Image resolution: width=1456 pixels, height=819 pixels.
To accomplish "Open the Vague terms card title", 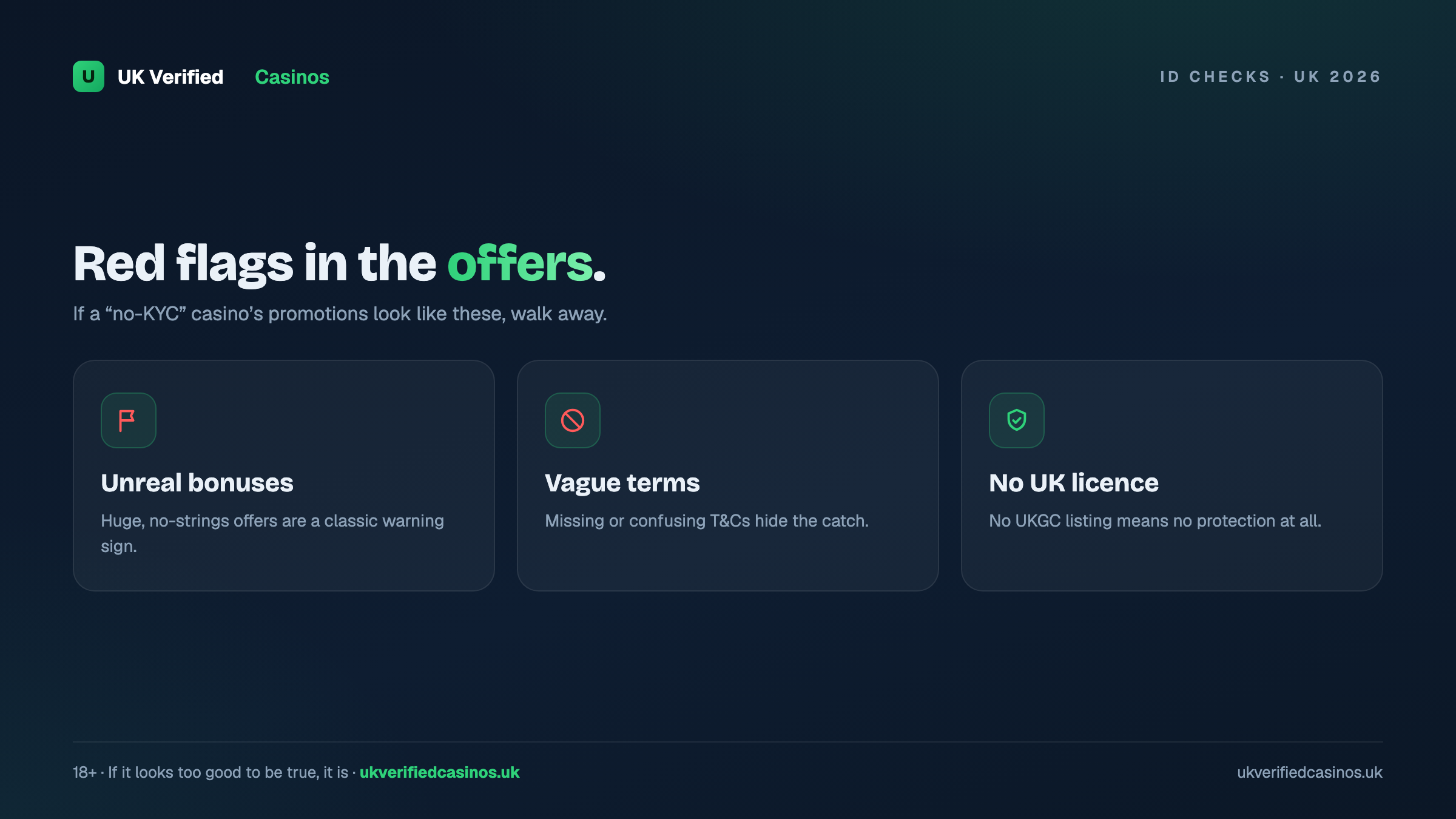I will [622, 483].
